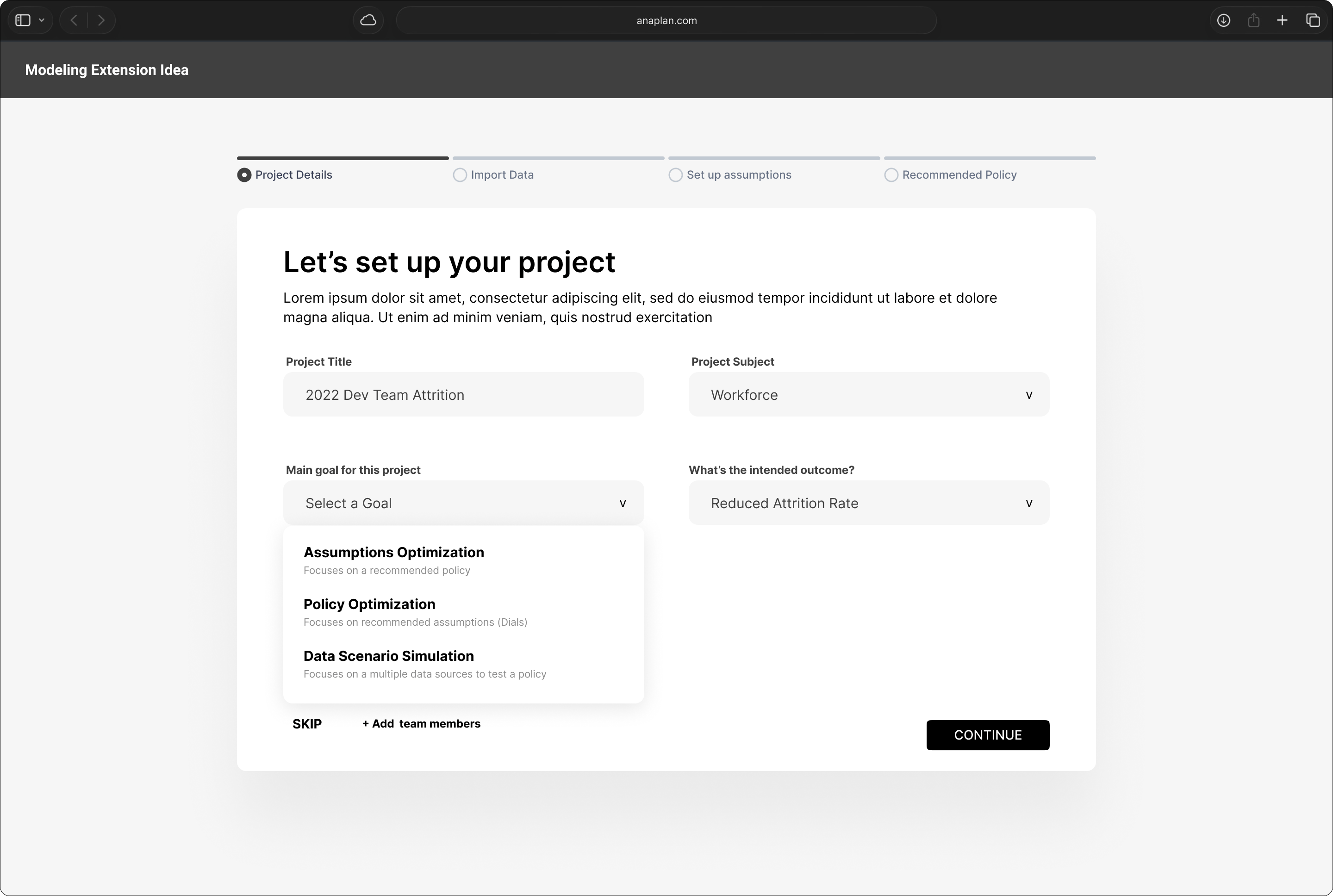Go forward with the browser forward arrow

[101, 20]
